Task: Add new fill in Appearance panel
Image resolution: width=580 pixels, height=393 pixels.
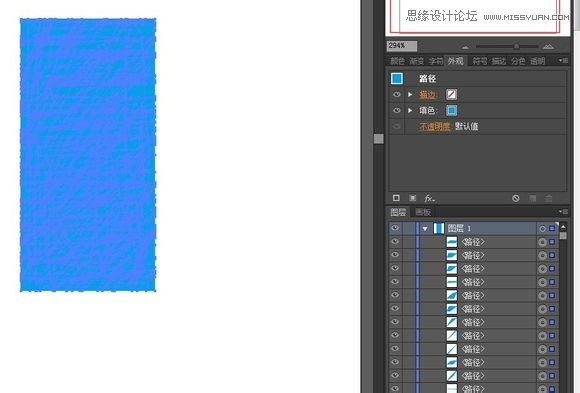Action: tap(412, 198)
